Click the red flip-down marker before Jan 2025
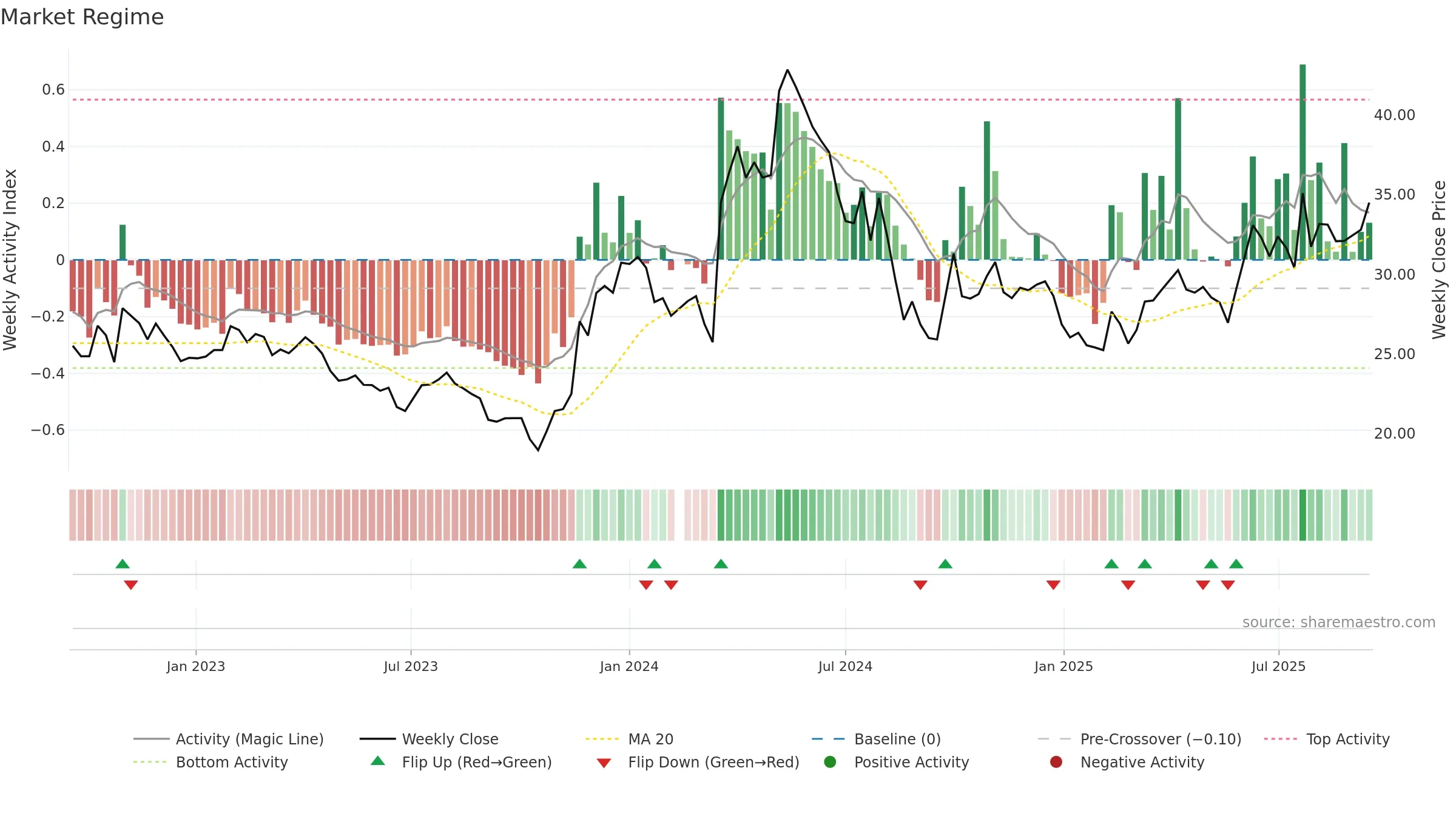This screenshot has height=819, width=1456. coord(1053,585)
